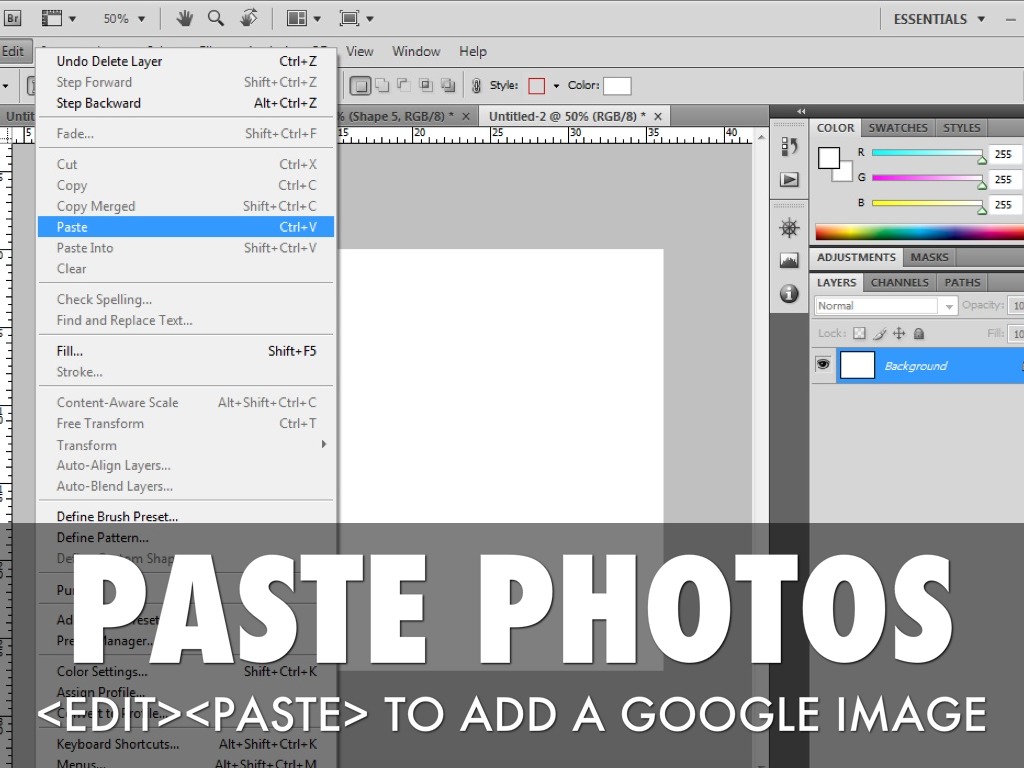Open the Histogram panel icon

tap(789, 261)
